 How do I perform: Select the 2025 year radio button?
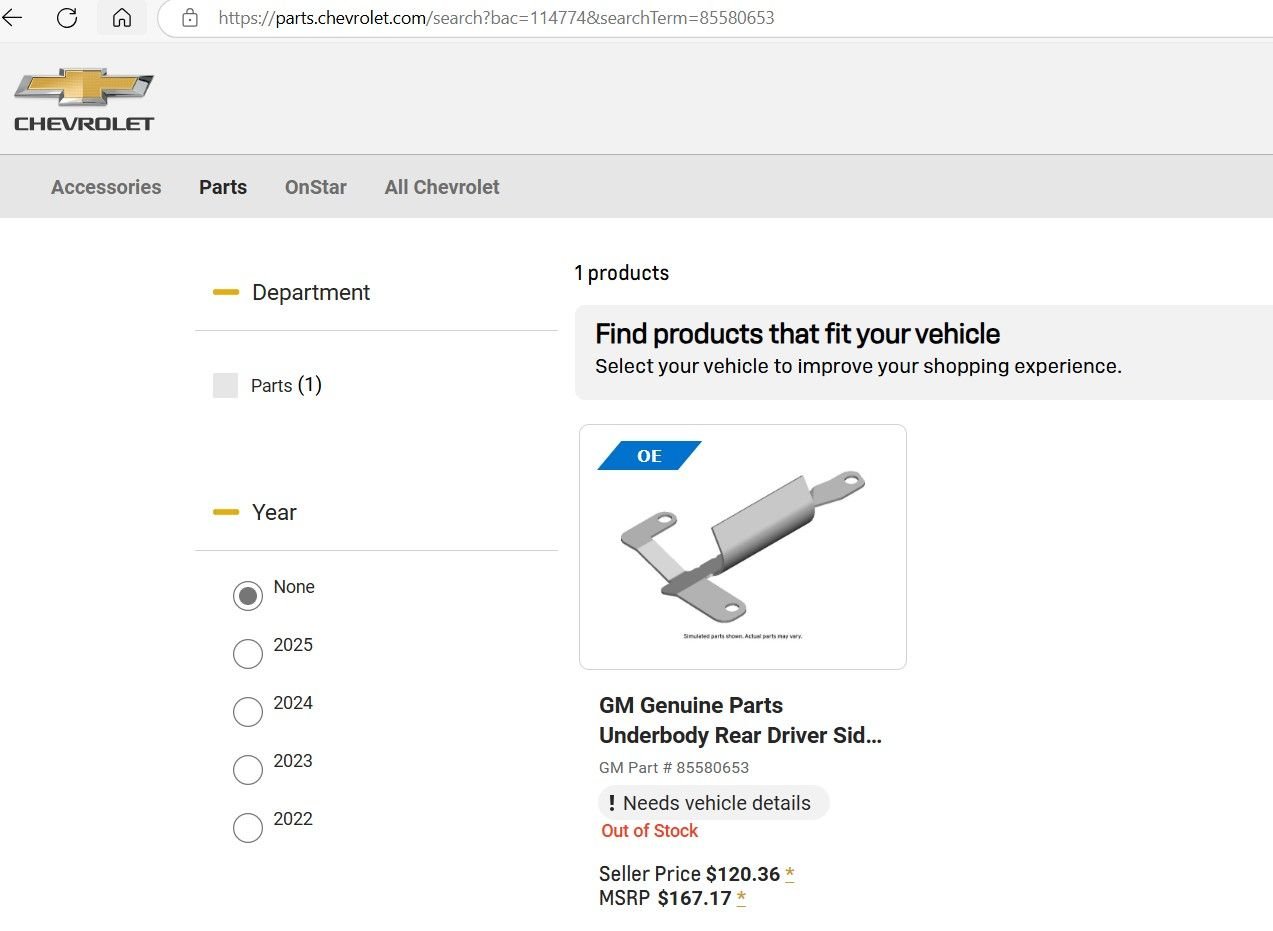click(x=248, y=654)
